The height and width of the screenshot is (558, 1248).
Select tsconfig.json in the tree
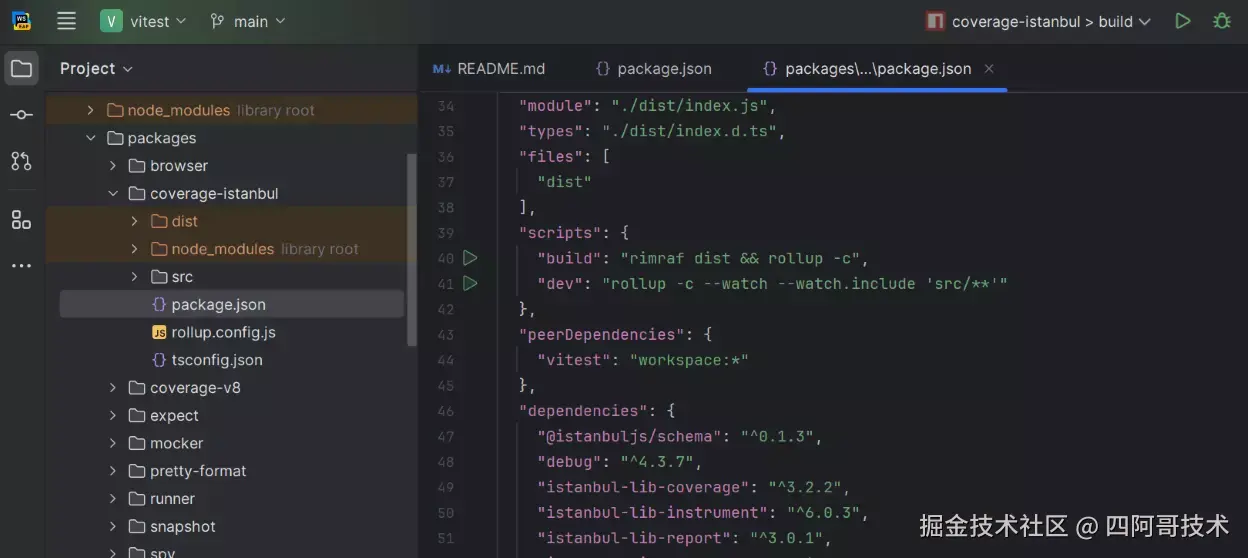click(232, 360)
